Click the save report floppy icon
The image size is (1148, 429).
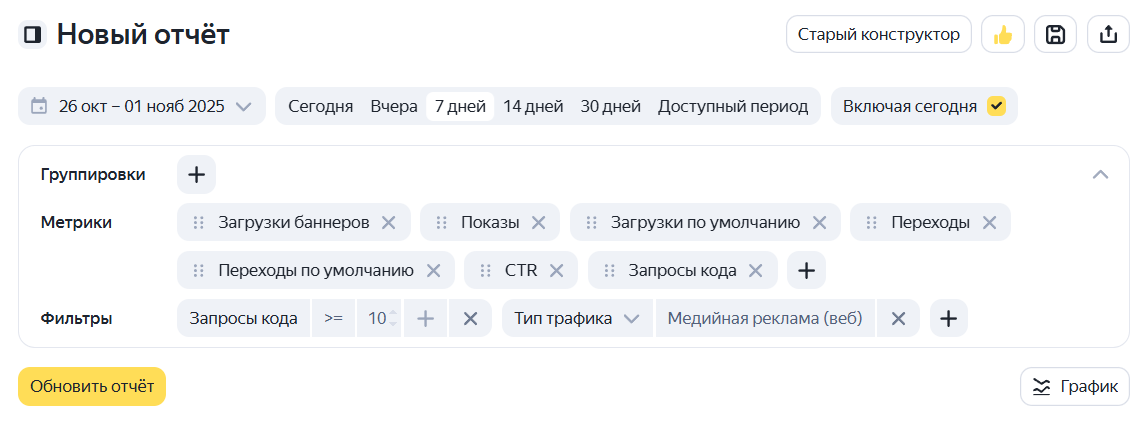click(1055, 35)
